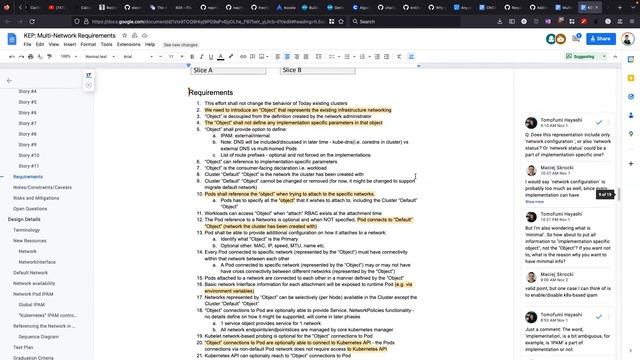Image resolution: width=640 pixels, height=360 pixels.
Task: Jump to Design Details in the outline
Action: pyautogui.click(x=24, y=219)
